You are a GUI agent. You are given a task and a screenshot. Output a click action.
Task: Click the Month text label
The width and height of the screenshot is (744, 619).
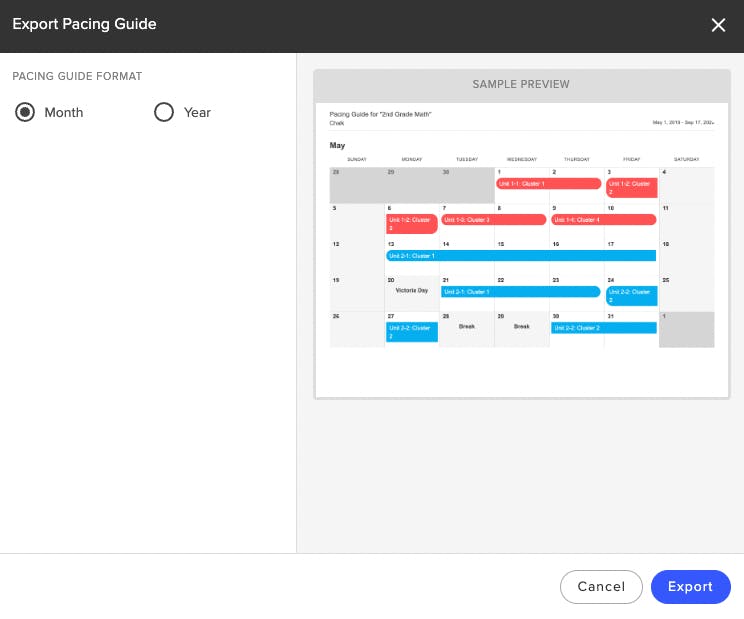[64, 112]
